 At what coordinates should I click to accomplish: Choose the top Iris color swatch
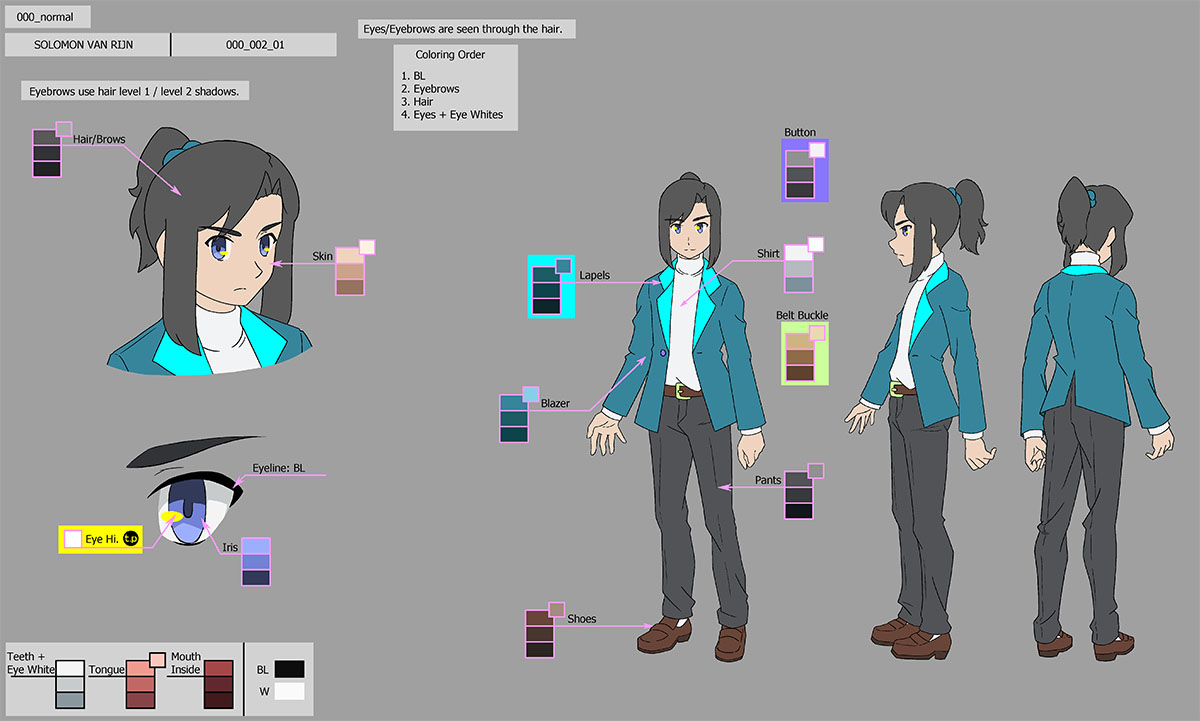coord(256,546)
